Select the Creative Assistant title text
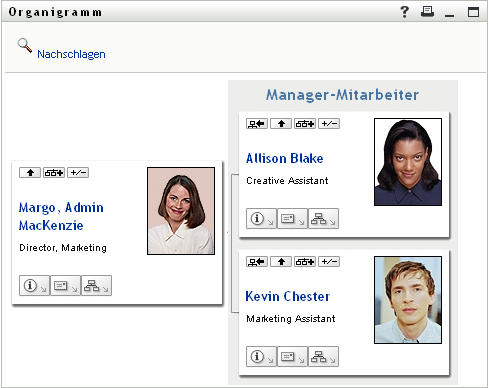 click(287, 181)
